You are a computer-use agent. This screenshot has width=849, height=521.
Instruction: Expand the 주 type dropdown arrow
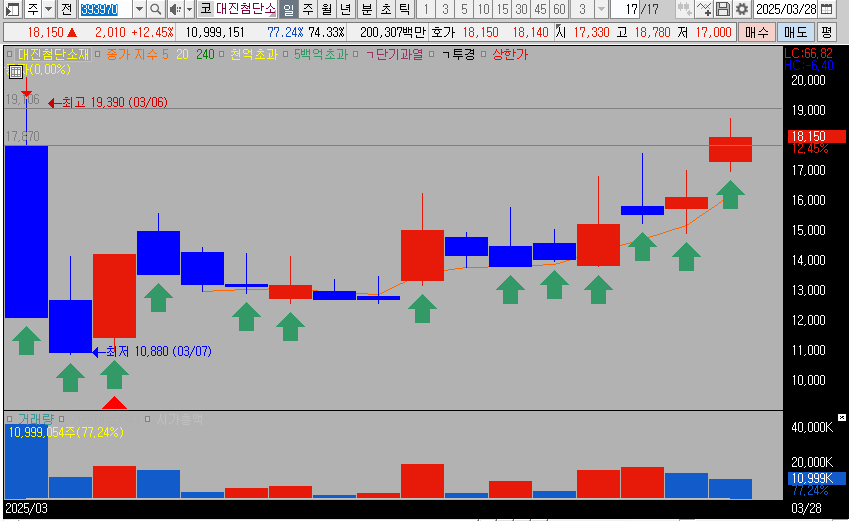click(49, 9)
